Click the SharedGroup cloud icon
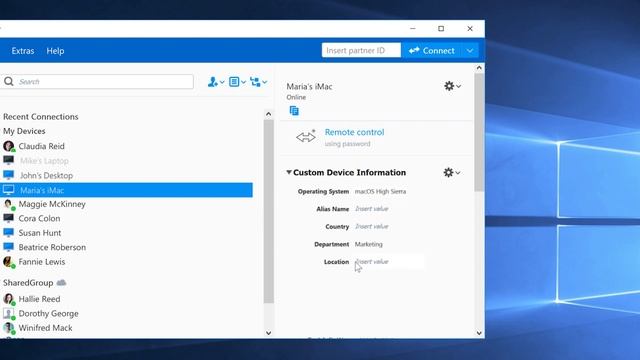Viewport: 640px width, 360px height. [61, 282]
